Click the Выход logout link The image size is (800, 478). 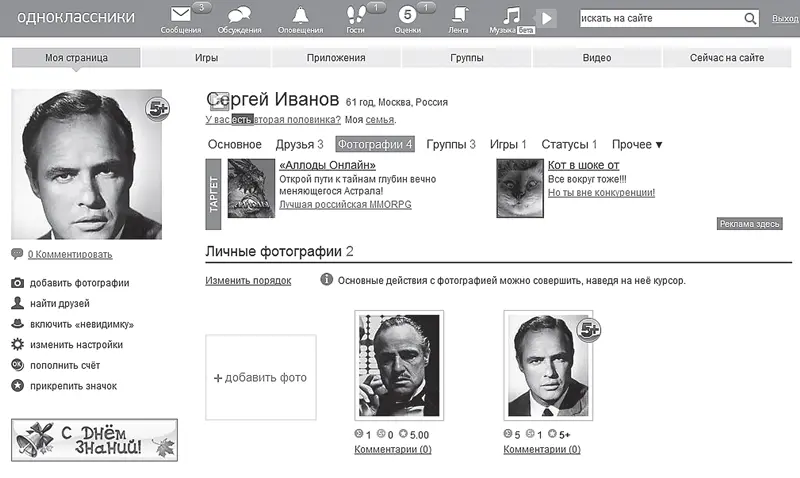(785, 18)
